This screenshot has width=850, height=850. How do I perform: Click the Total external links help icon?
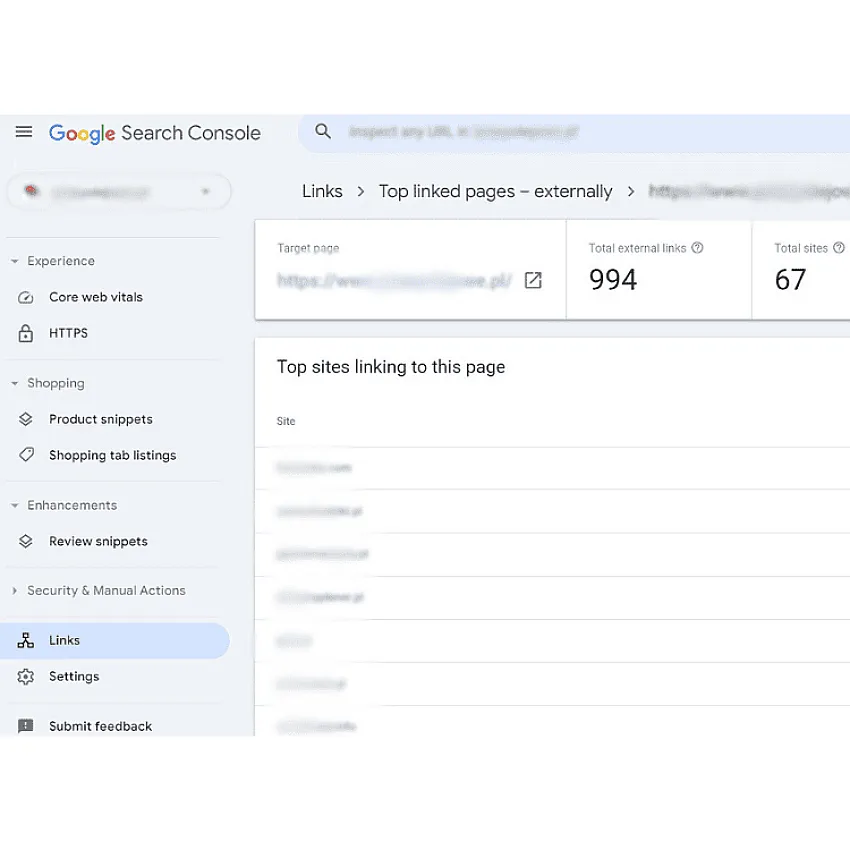(x=697, y=248)
